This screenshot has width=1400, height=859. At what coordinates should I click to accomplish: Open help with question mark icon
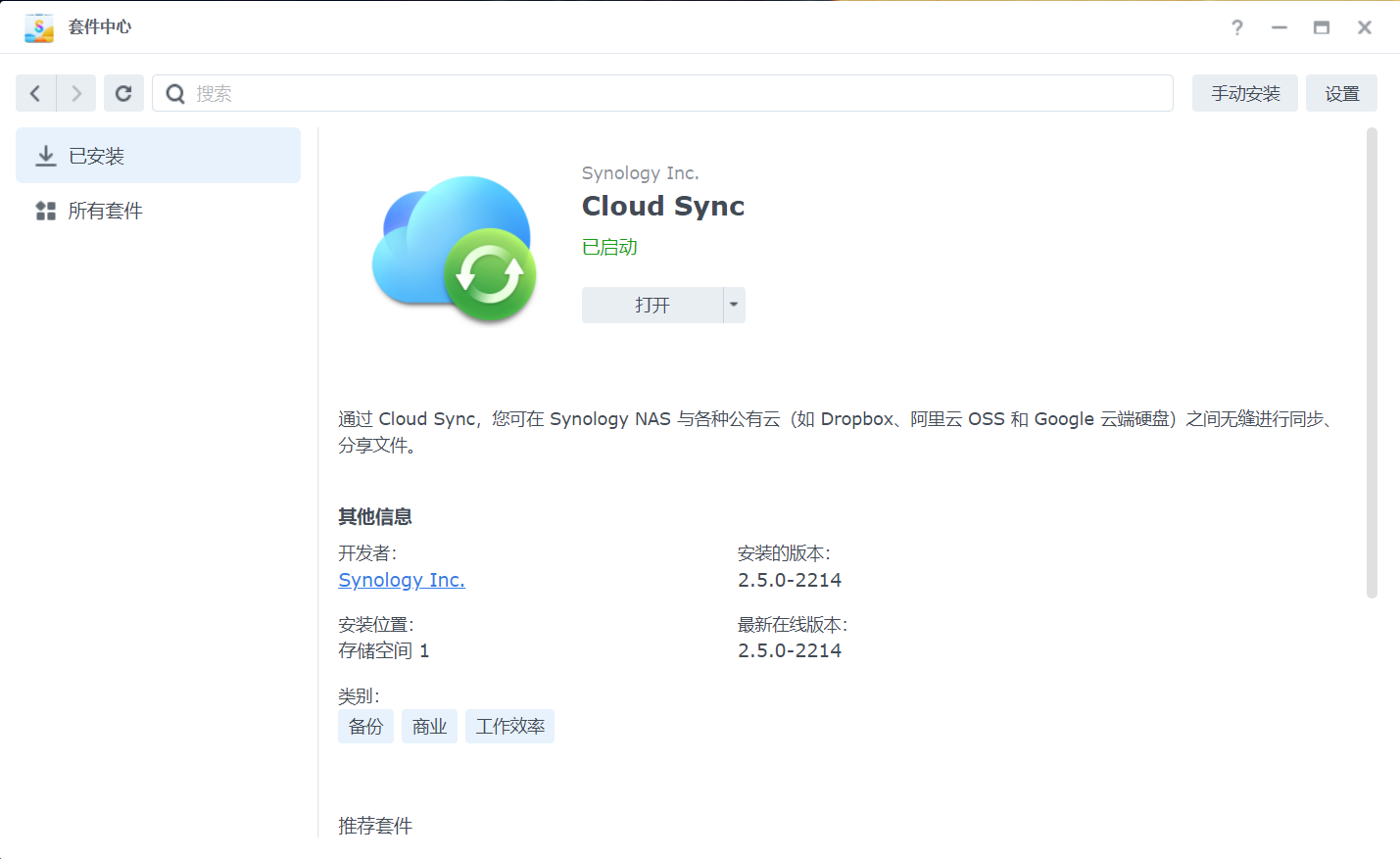1237,27
